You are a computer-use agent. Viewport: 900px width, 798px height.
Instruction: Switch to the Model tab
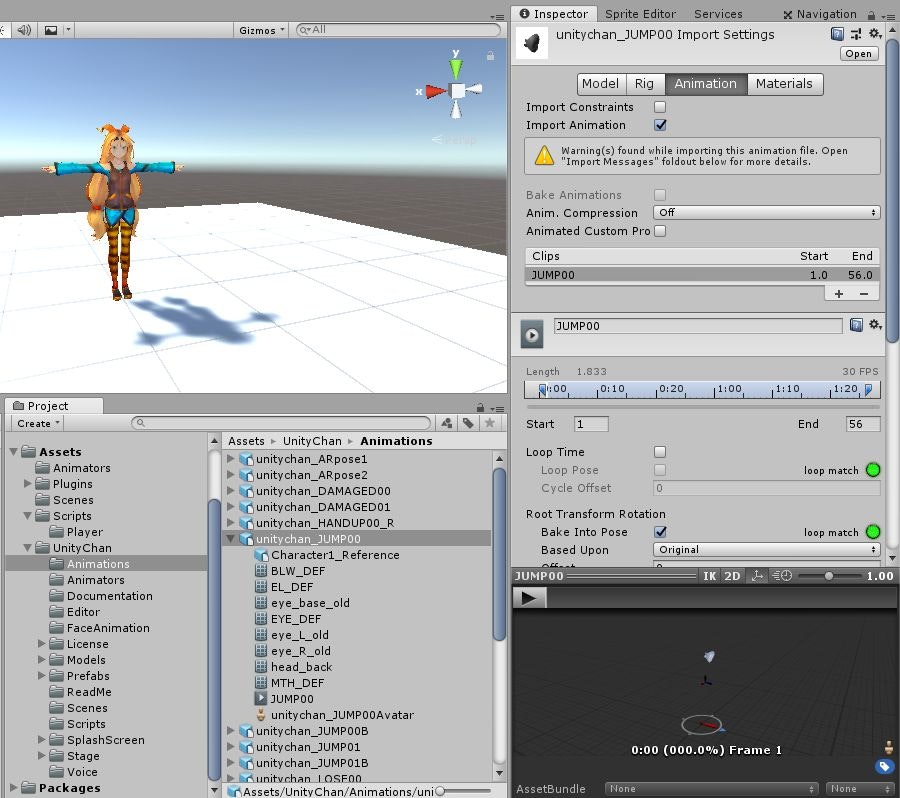[601, 84]
